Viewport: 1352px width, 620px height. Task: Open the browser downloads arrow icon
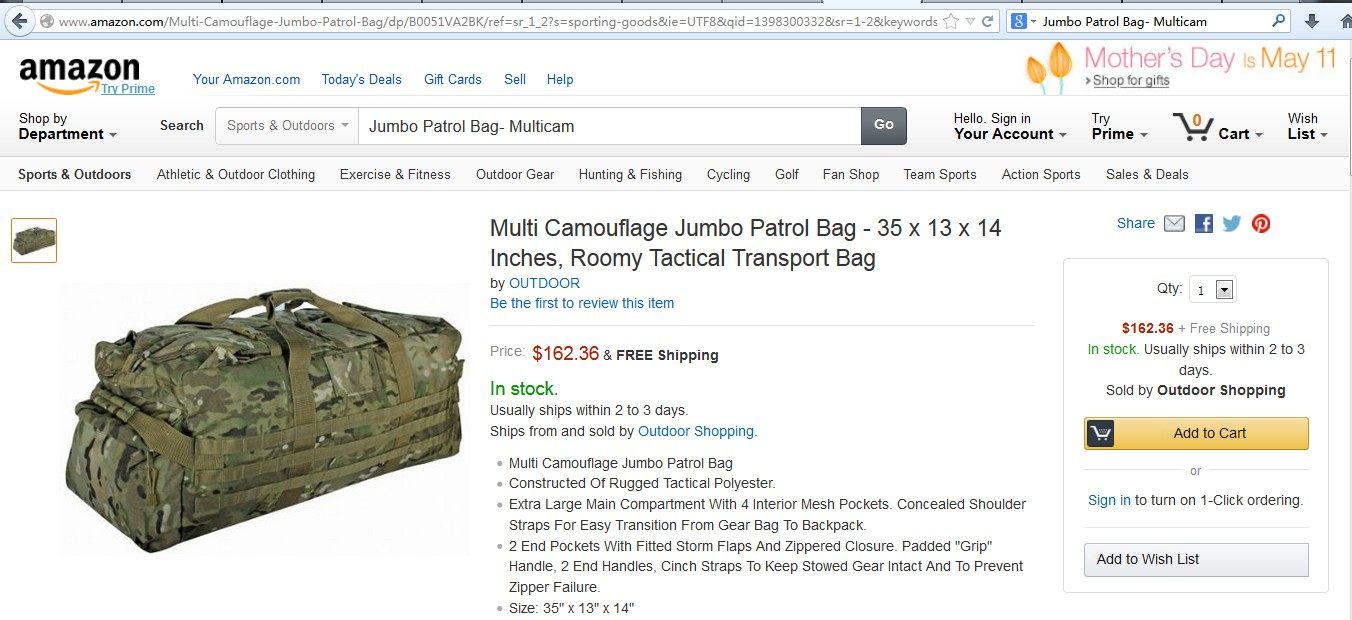point(1312,21)
